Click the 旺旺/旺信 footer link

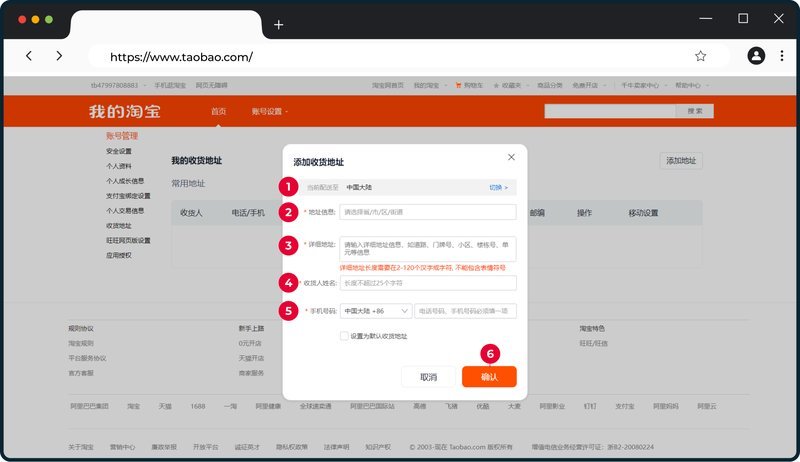[593, 343]
